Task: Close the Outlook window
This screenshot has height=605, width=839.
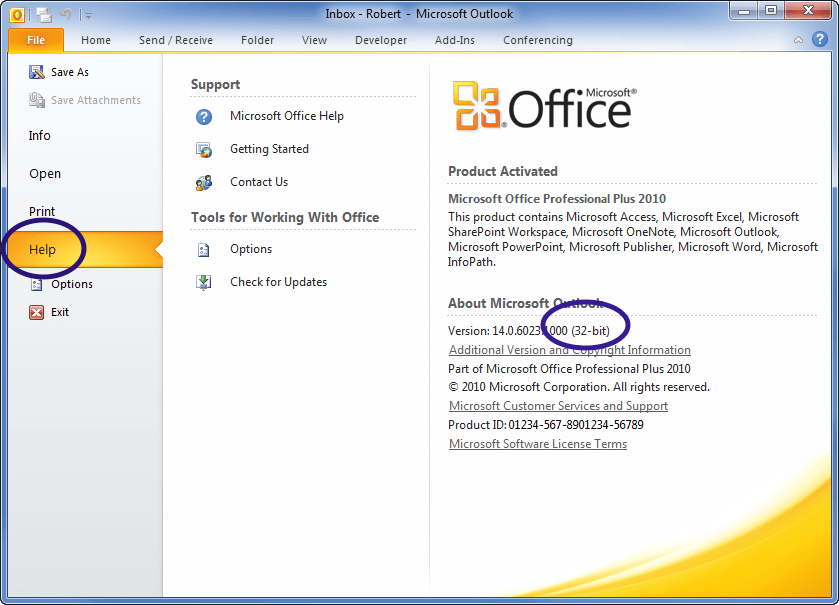Action: 808,10
